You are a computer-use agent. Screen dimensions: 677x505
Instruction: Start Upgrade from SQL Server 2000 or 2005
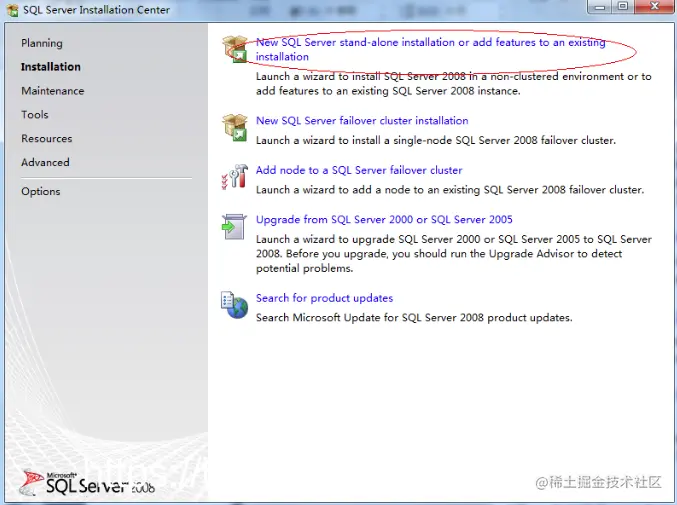pos(384,219)
